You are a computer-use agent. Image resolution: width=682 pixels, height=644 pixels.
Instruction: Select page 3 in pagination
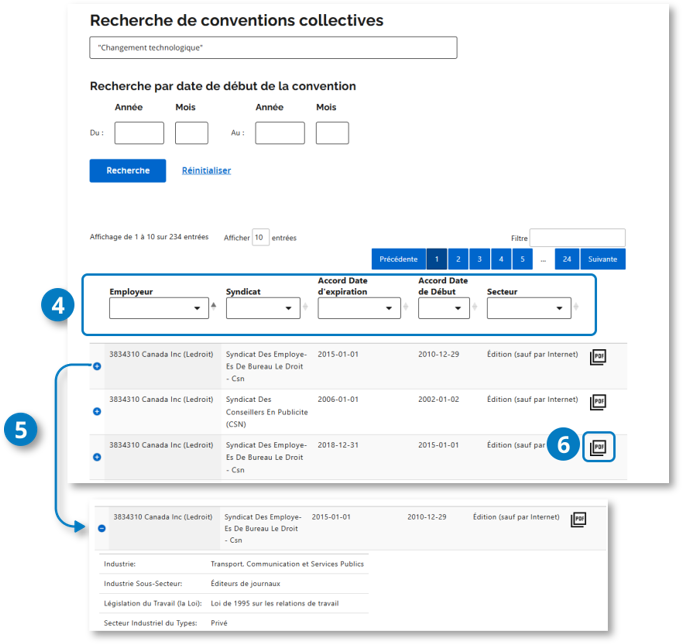pyautogui.click(x=480, y=259)
